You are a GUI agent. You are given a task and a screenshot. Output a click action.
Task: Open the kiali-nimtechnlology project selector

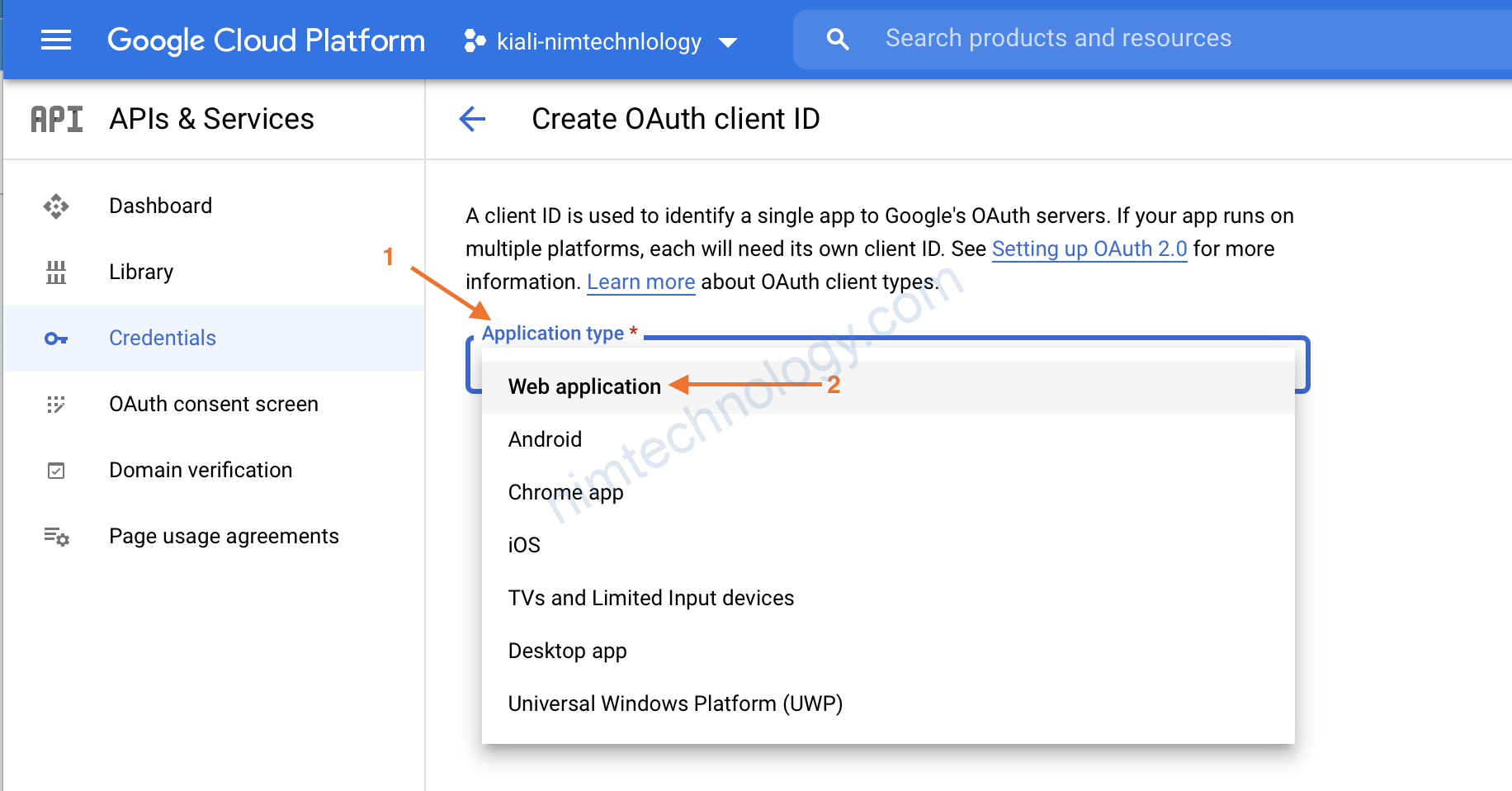pyautogui.click(x=601, y=40)
